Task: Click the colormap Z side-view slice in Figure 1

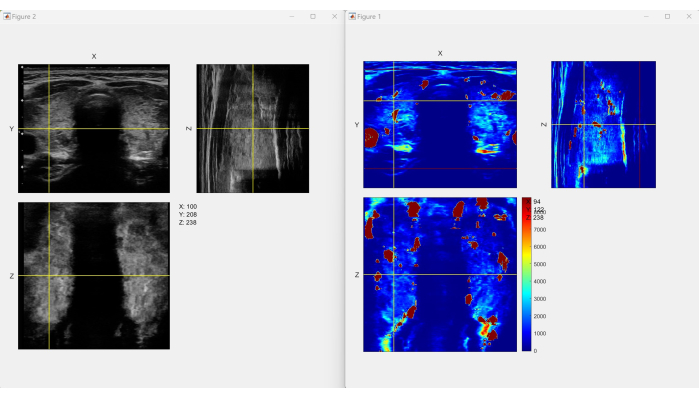Action: [603, 124]
